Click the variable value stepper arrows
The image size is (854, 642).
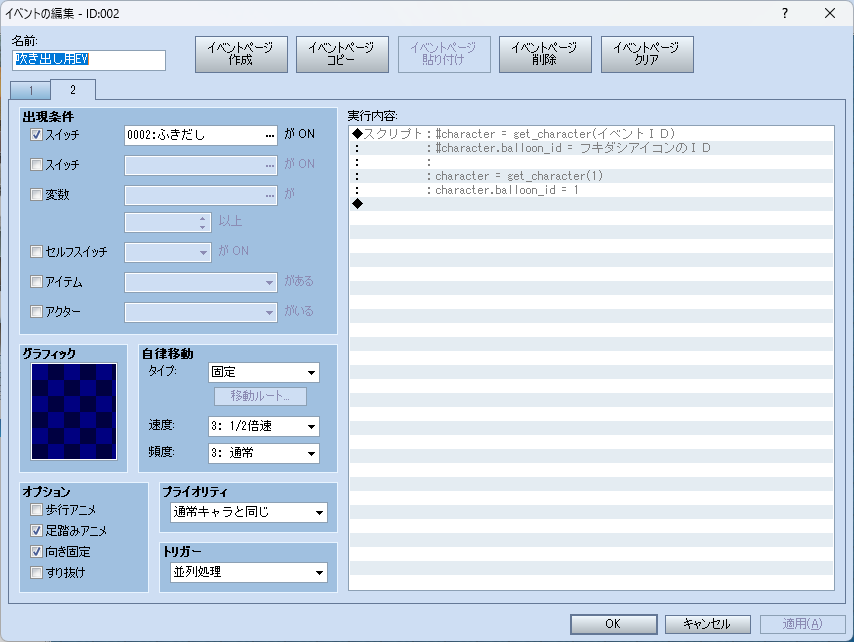pos(203,223)
